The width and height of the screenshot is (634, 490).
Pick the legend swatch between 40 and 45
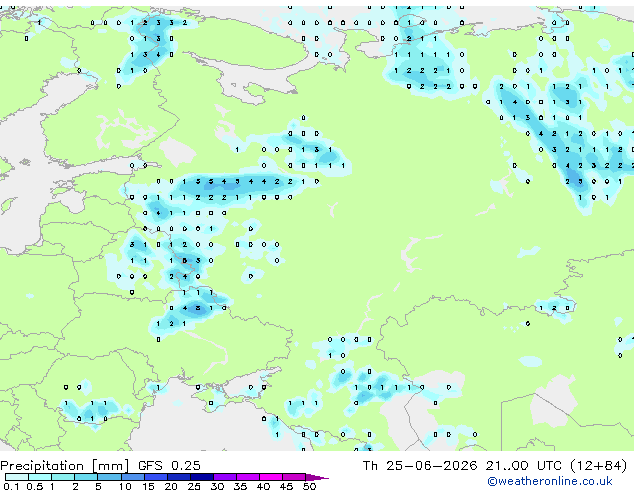coord(271,477)
